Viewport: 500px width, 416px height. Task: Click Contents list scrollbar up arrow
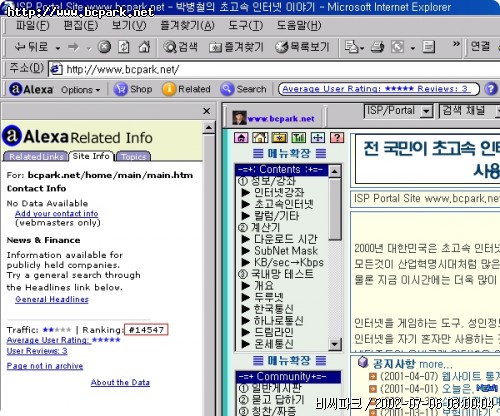pyautogui.click(x=334, y=171)
